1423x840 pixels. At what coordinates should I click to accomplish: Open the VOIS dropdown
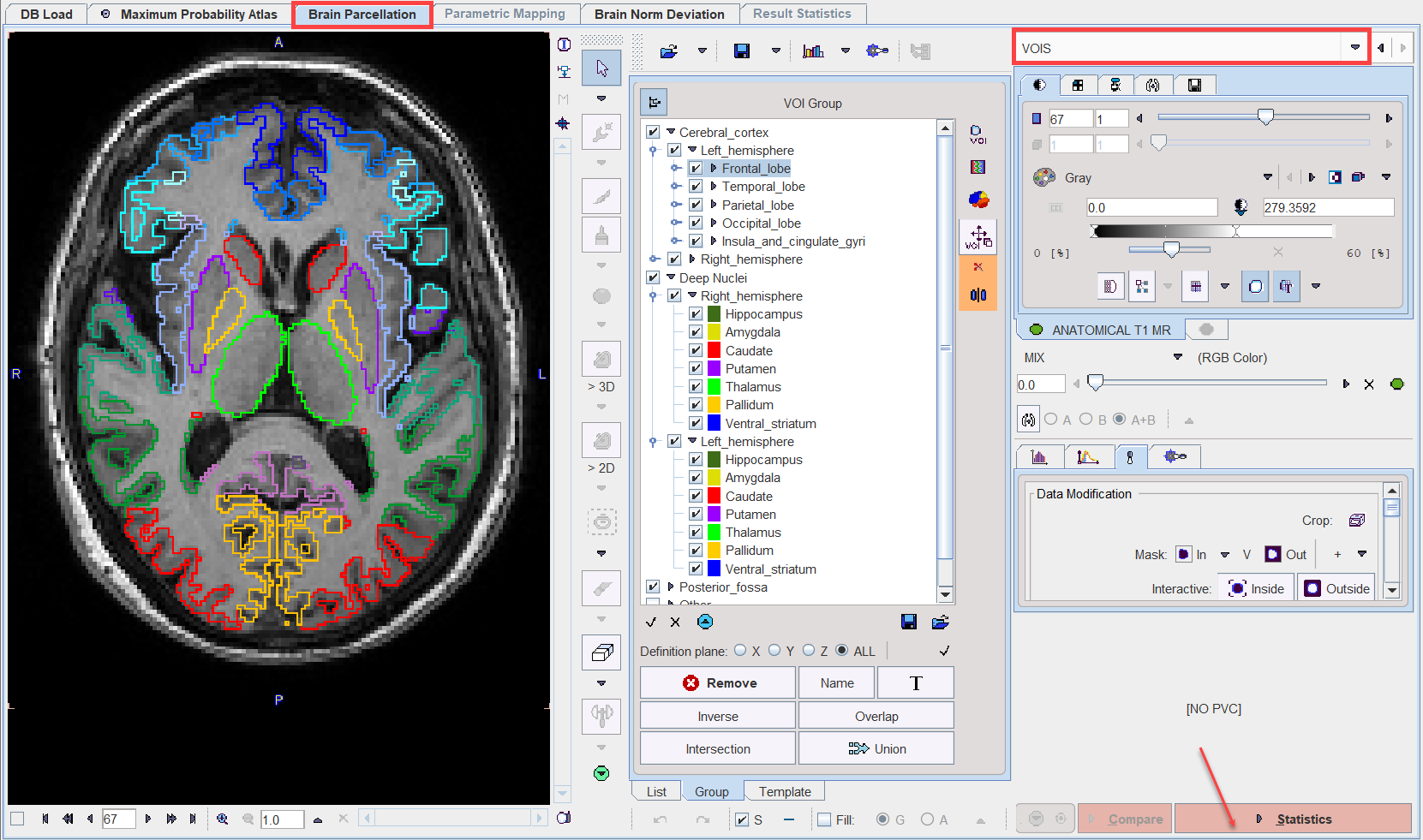coord(1354,48)
